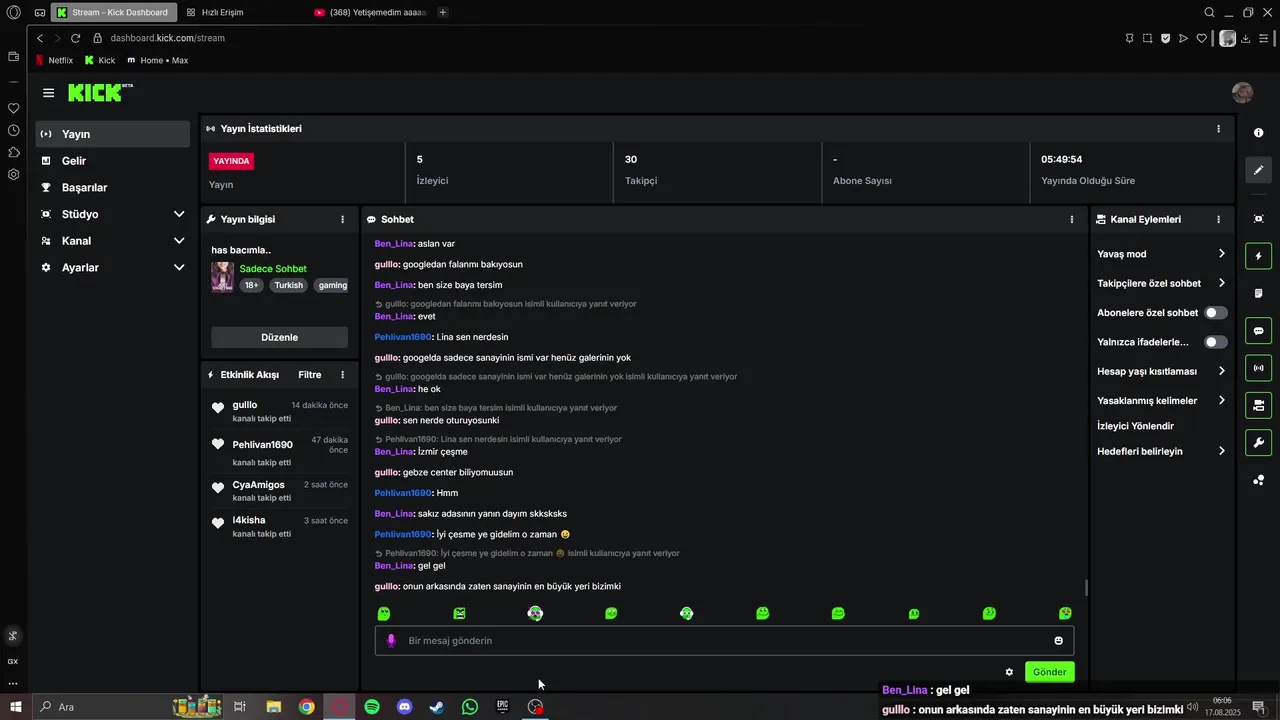
Task: Click the three-dots cluster icon in right rail
Action: (x=1258, y=480)
